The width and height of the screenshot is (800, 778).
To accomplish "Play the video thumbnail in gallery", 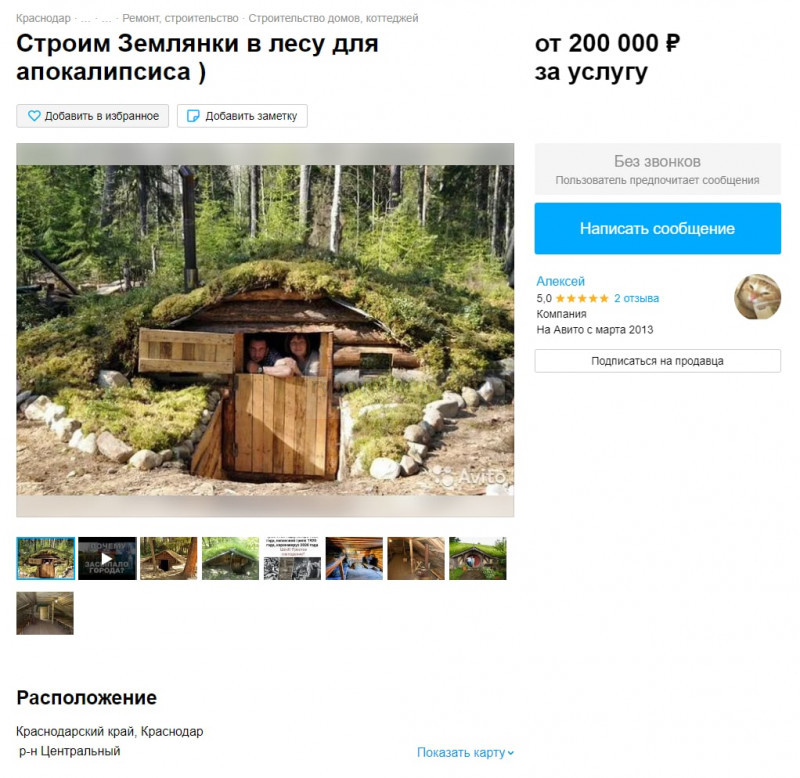I will click(x=107, y=558).
